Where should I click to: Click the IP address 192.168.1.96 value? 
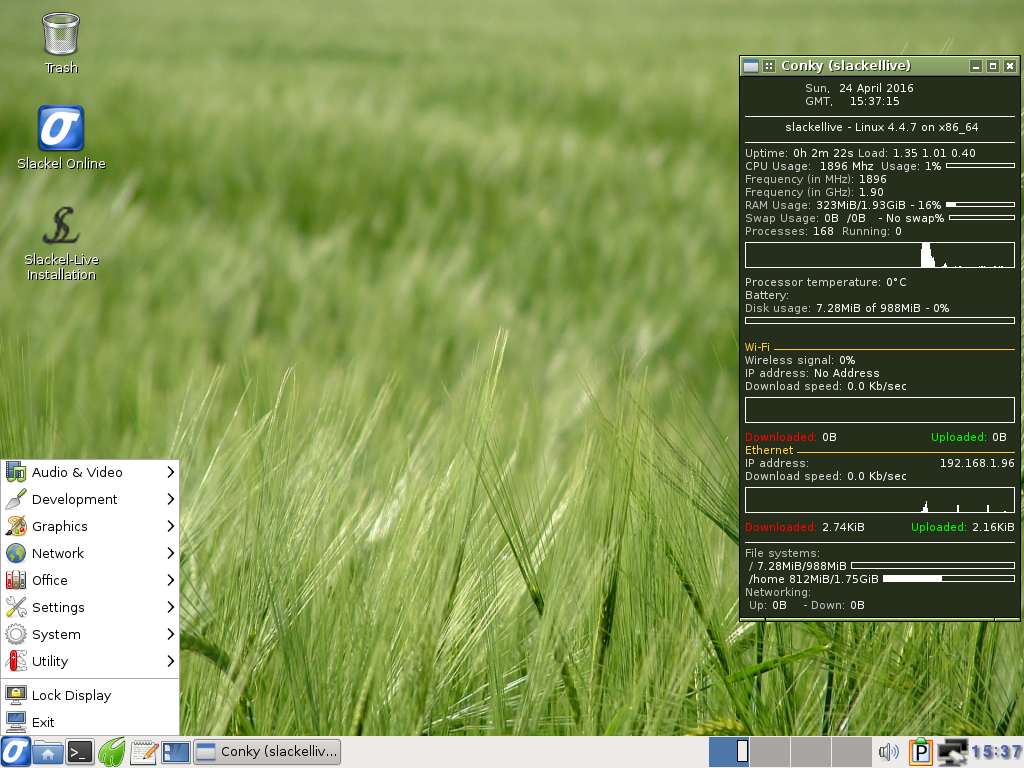tap(977, 463)
